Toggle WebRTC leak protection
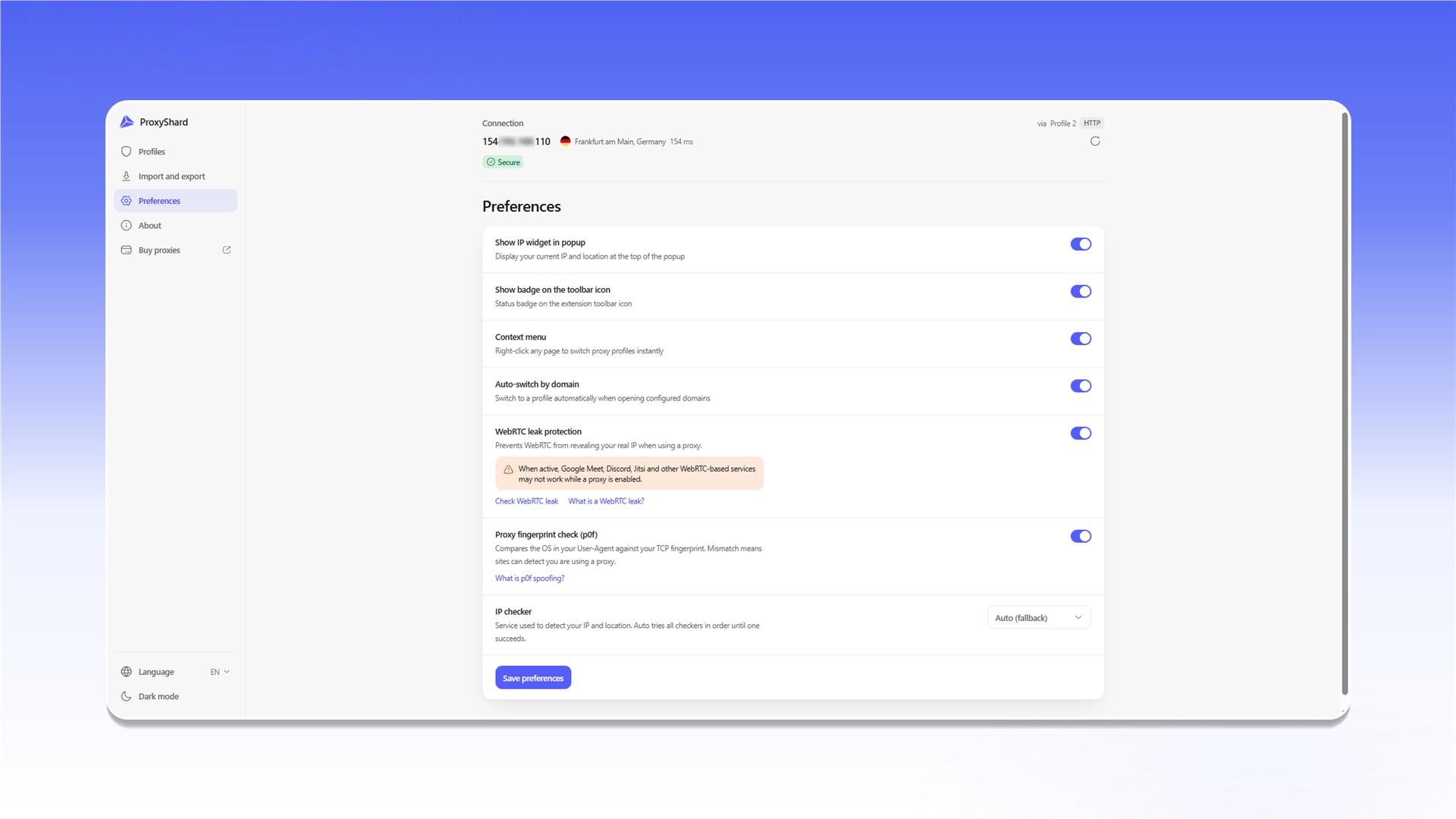1456x819 pixels. [1081, 433]
